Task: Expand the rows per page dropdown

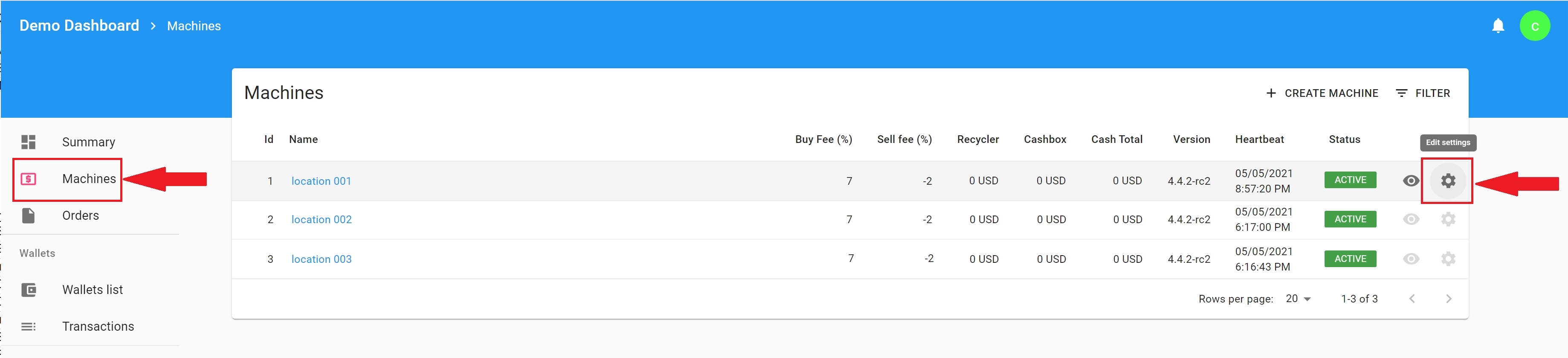Action: (x=1298, y=299)
